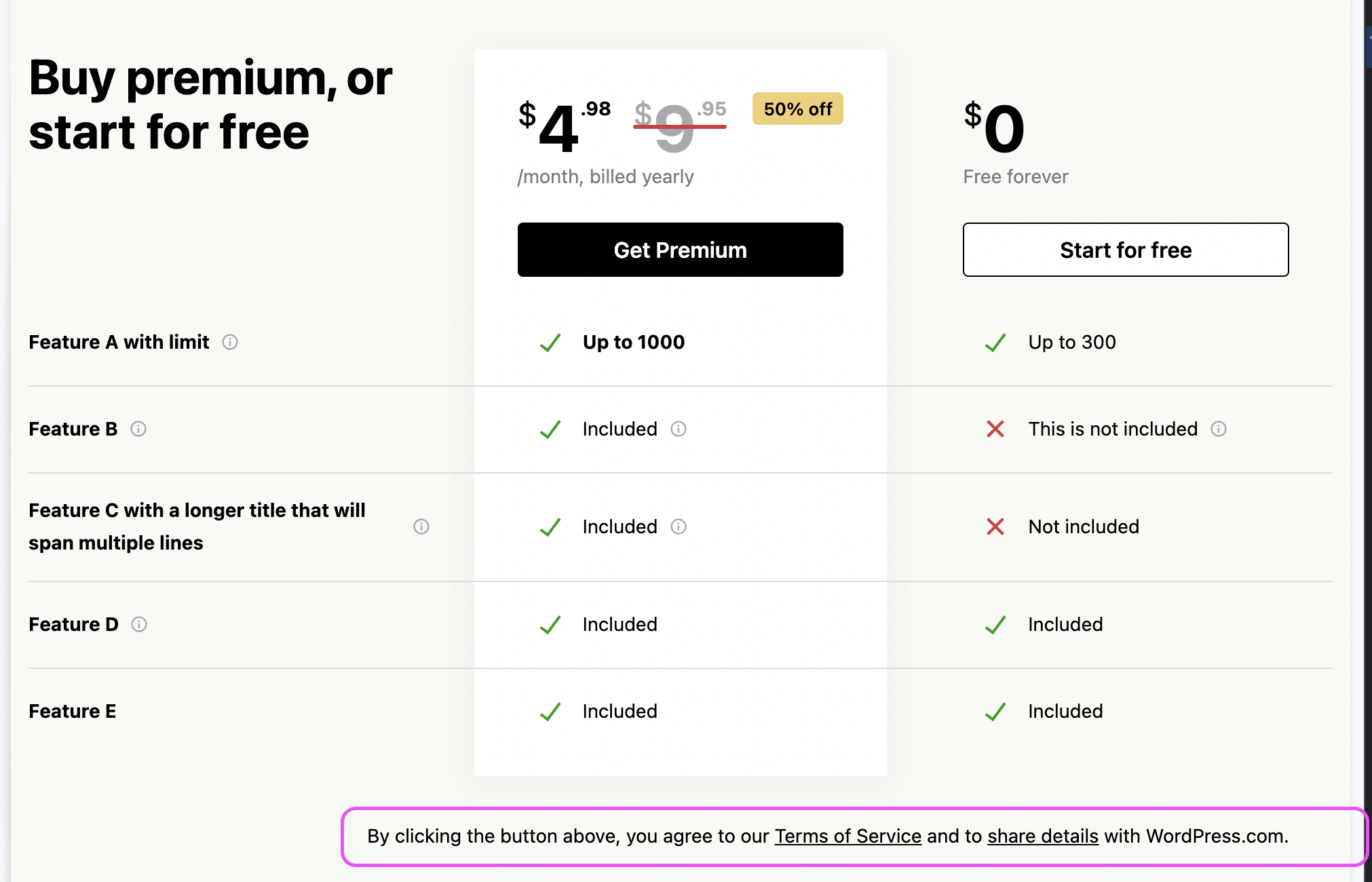The width and height of the screenshot is (1372, 882).
Task: Click the Feature E row label
Action: coord(73,711)
